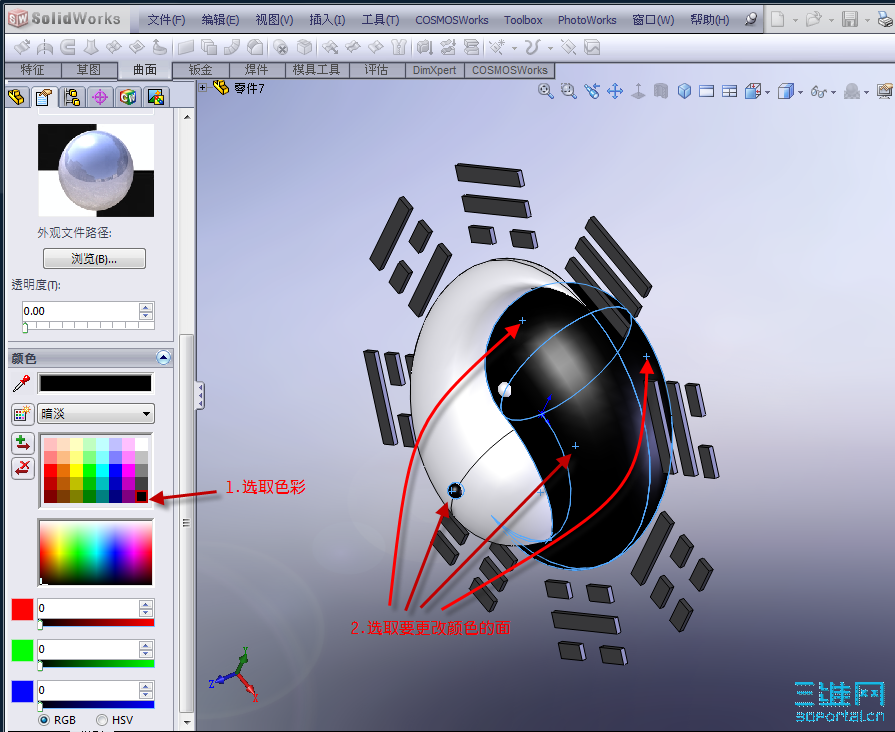Add the current color to swatches
Viewport: 895px width, 732px height.
pyautogui.click(x=22, y=443)
